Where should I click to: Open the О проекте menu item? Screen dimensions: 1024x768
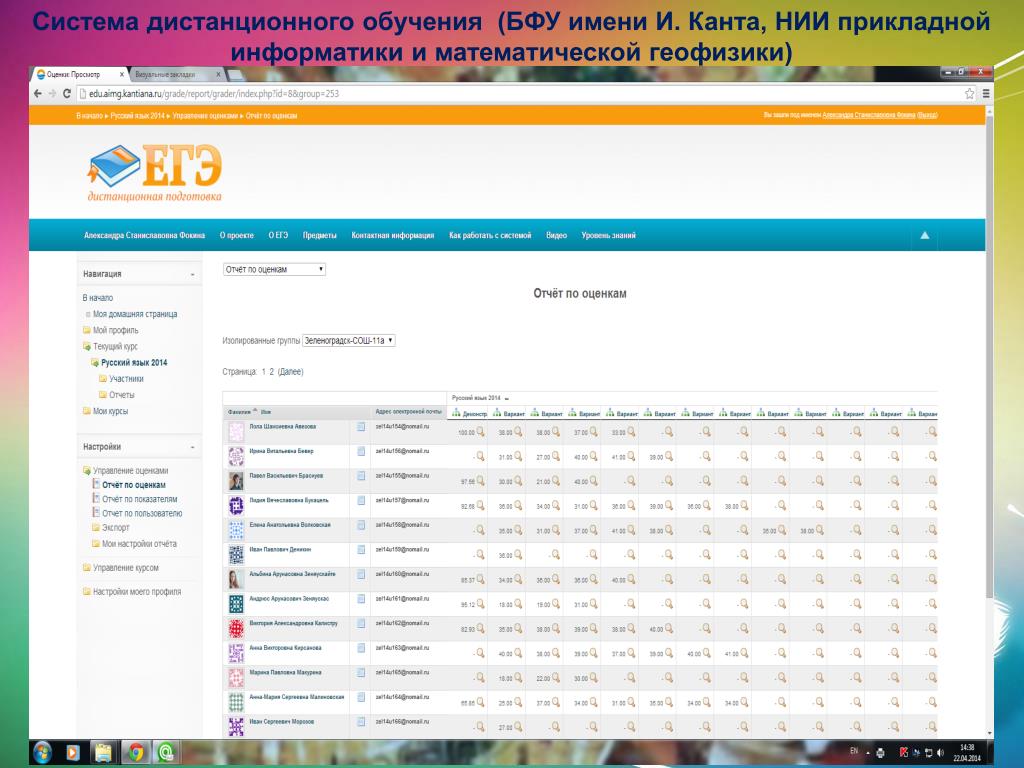pyautogui.click(x=236, y=235)
